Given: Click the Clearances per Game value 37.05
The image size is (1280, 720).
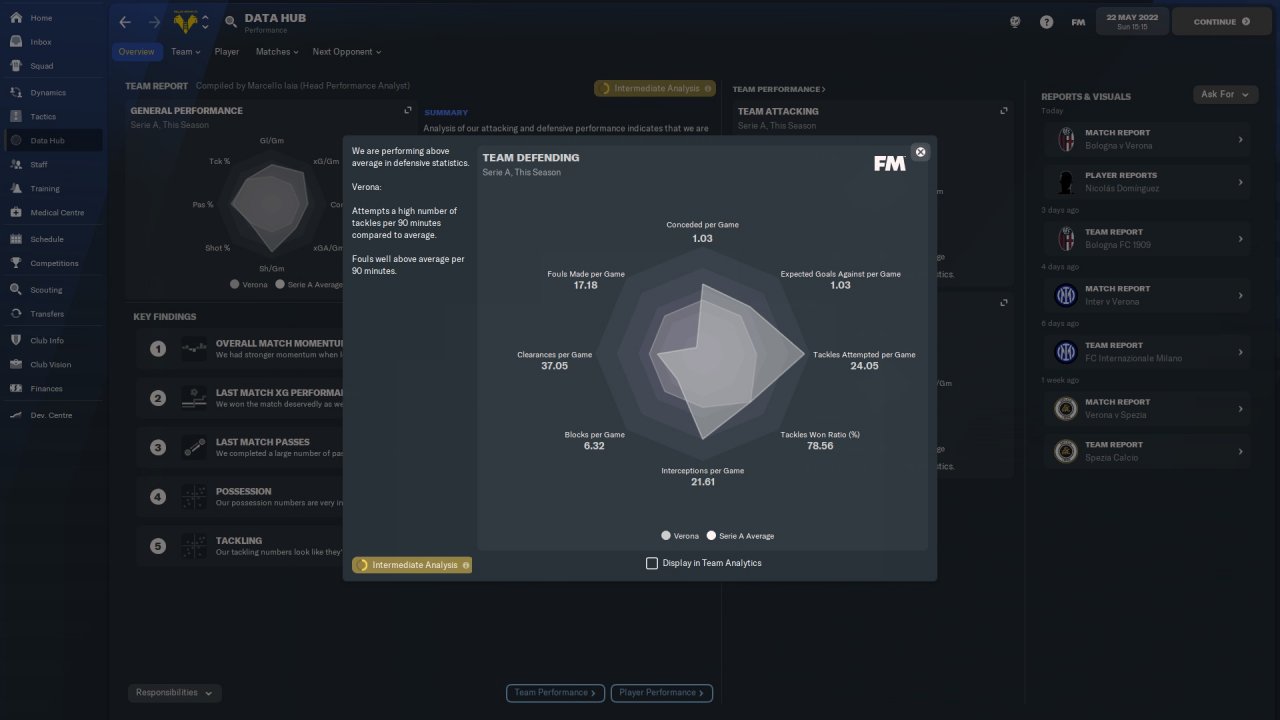Looking at the screenshot, I should point(554,366).
